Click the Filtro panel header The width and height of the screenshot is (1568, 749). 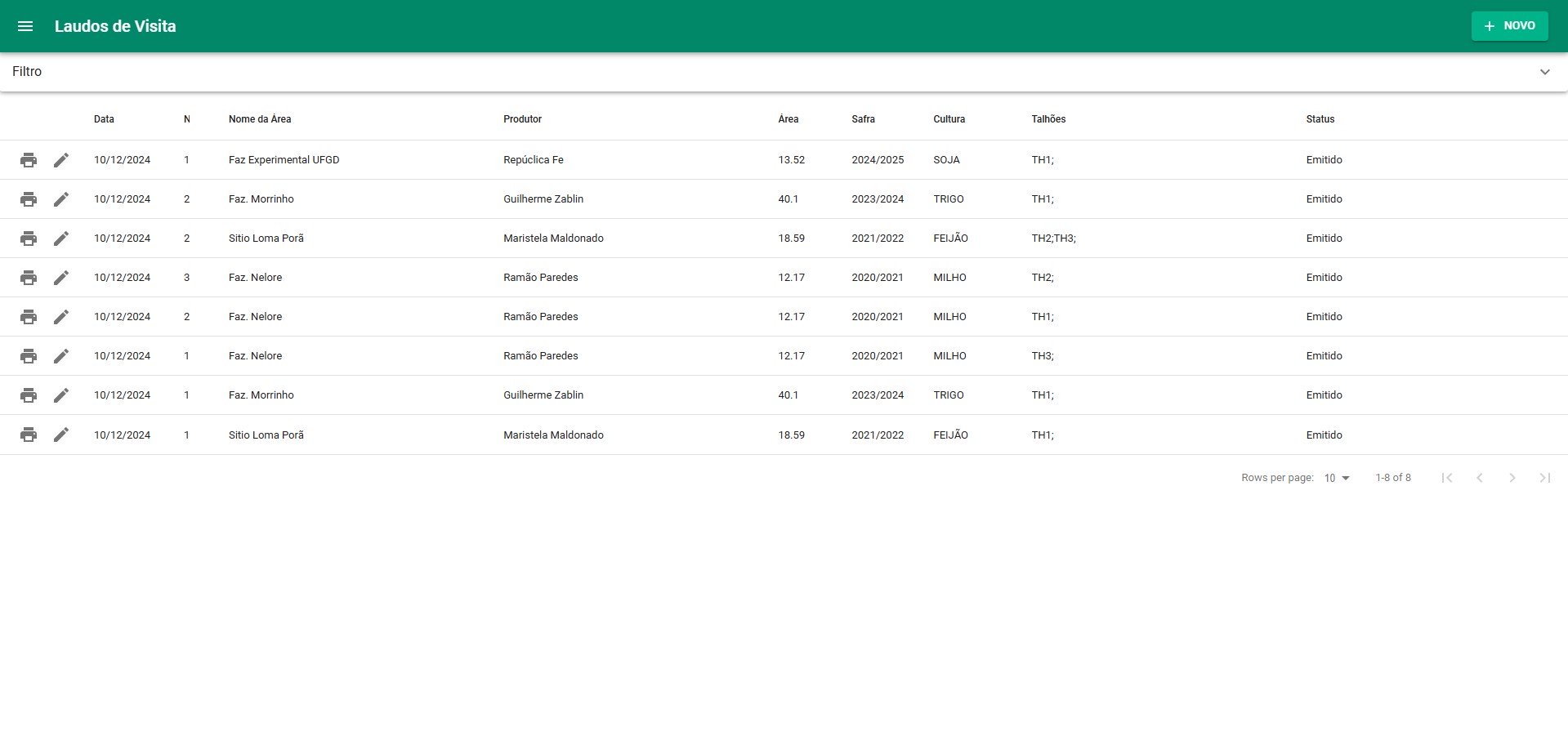(x=27, y=72)
